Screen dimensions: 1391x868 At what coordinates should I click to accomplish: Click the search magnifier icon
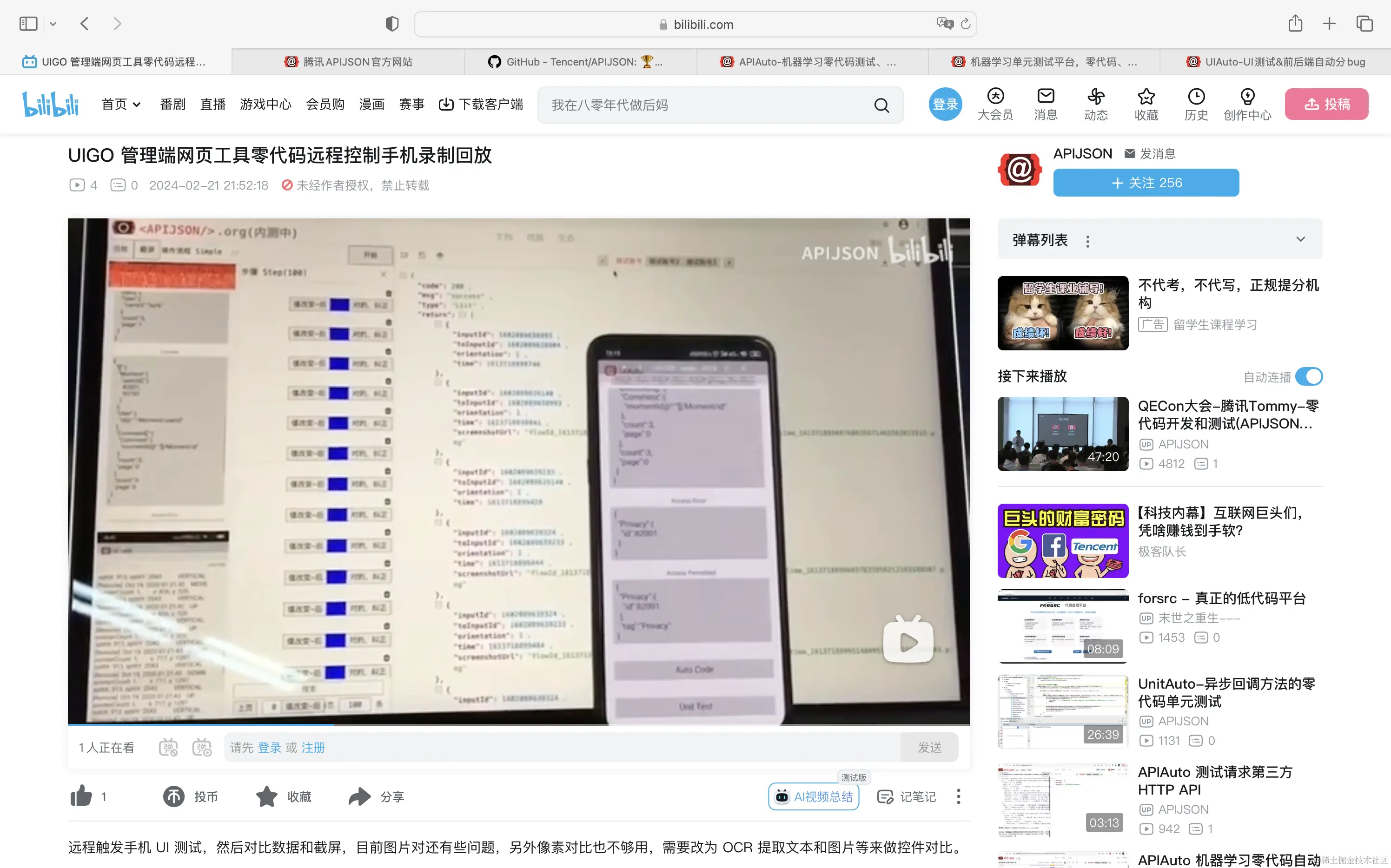click(x=881, y=105)
